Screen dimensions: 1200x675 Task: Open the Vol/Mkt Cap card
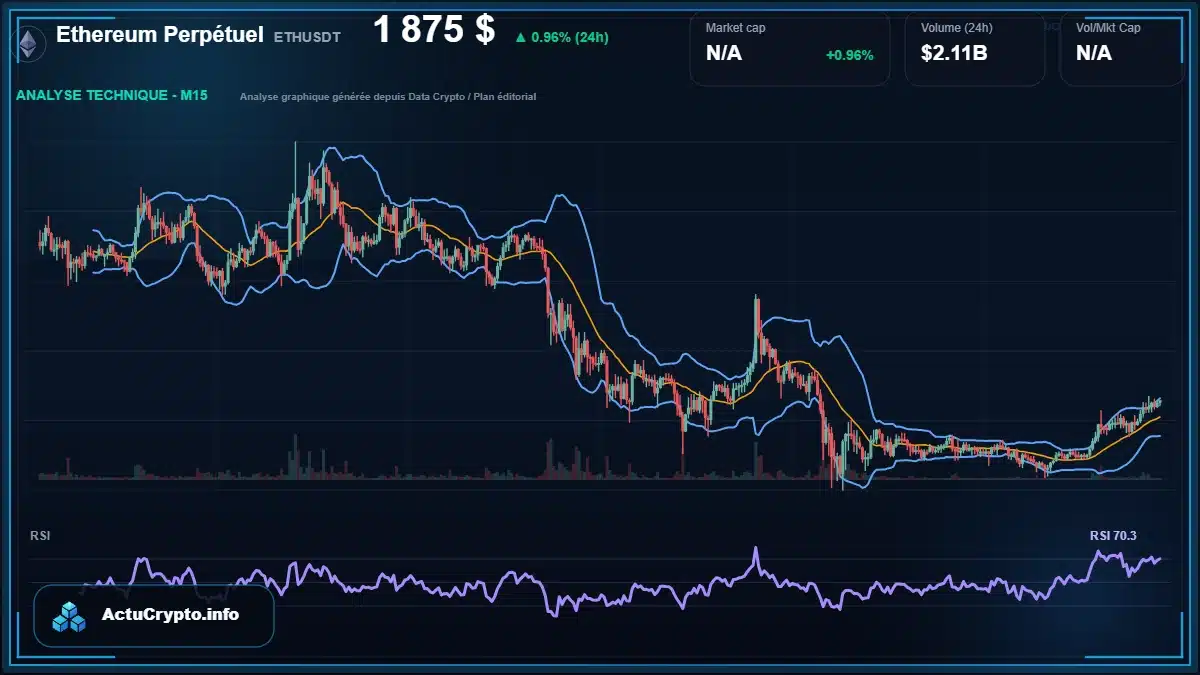coord(1122,49)
